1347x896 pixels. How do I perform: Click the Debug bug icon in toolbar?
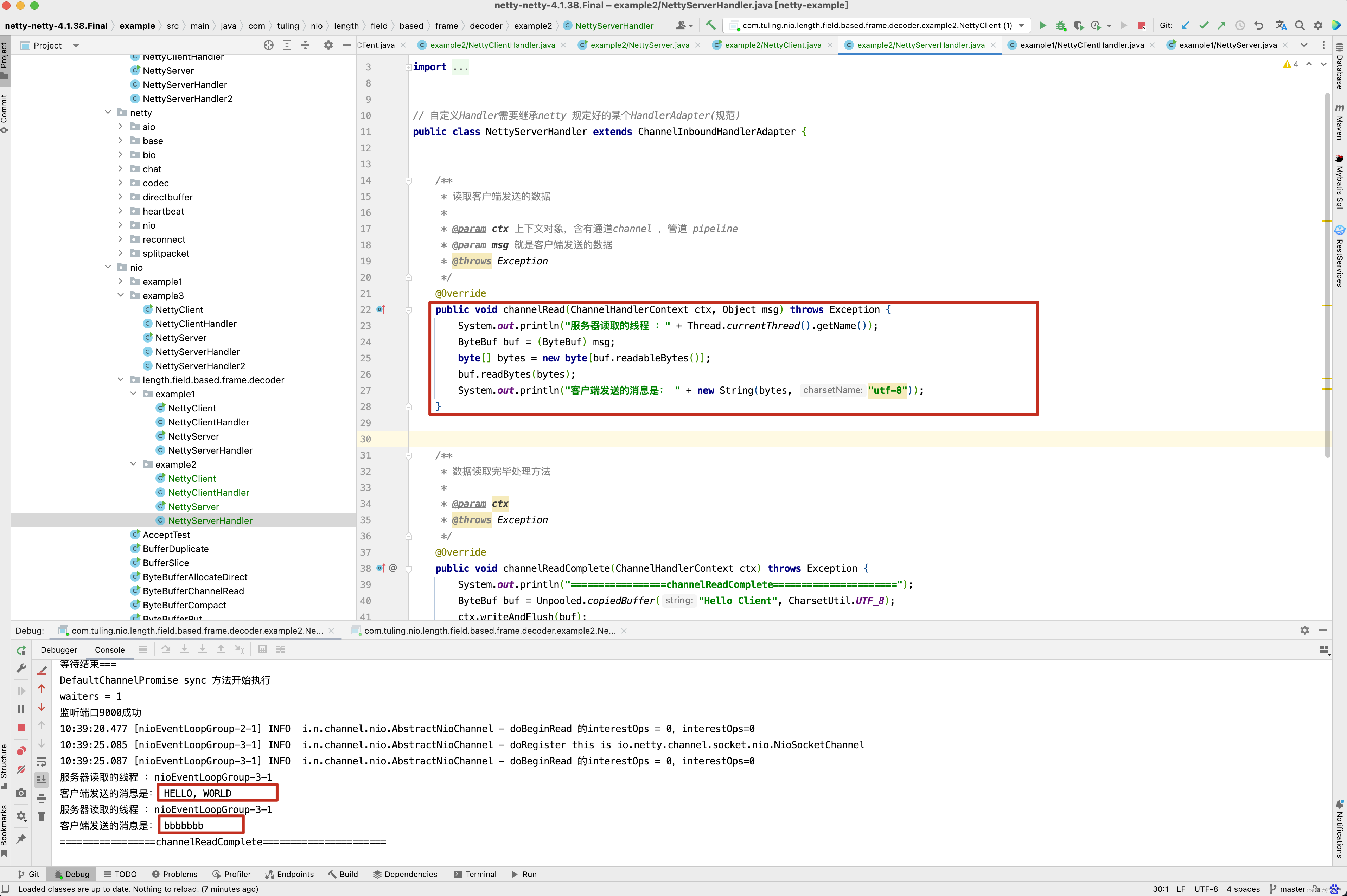pyautogui.click(x=1061, y=25)
